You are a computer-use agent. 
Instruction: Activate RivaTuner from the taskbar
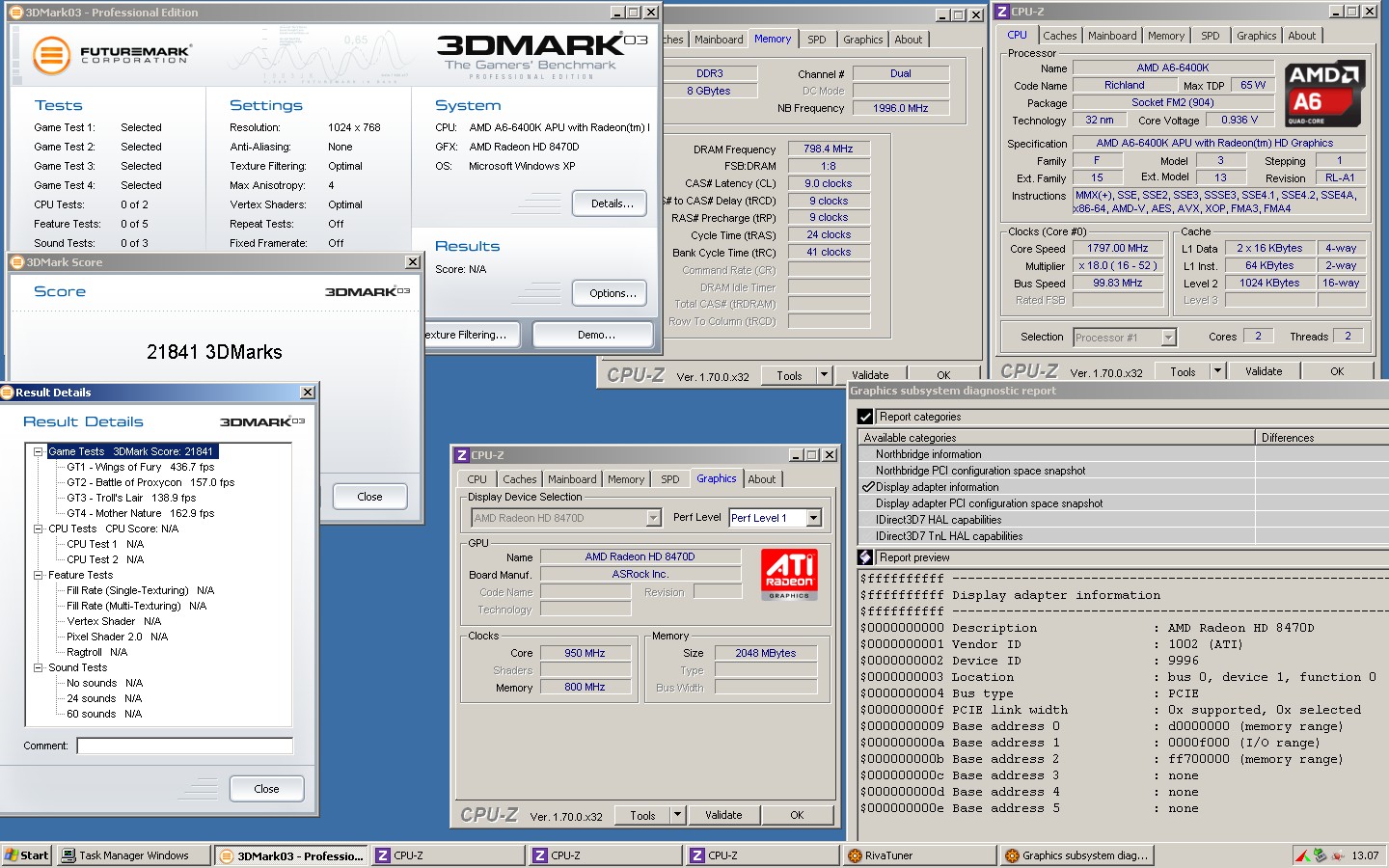click(x=919, y=855)
